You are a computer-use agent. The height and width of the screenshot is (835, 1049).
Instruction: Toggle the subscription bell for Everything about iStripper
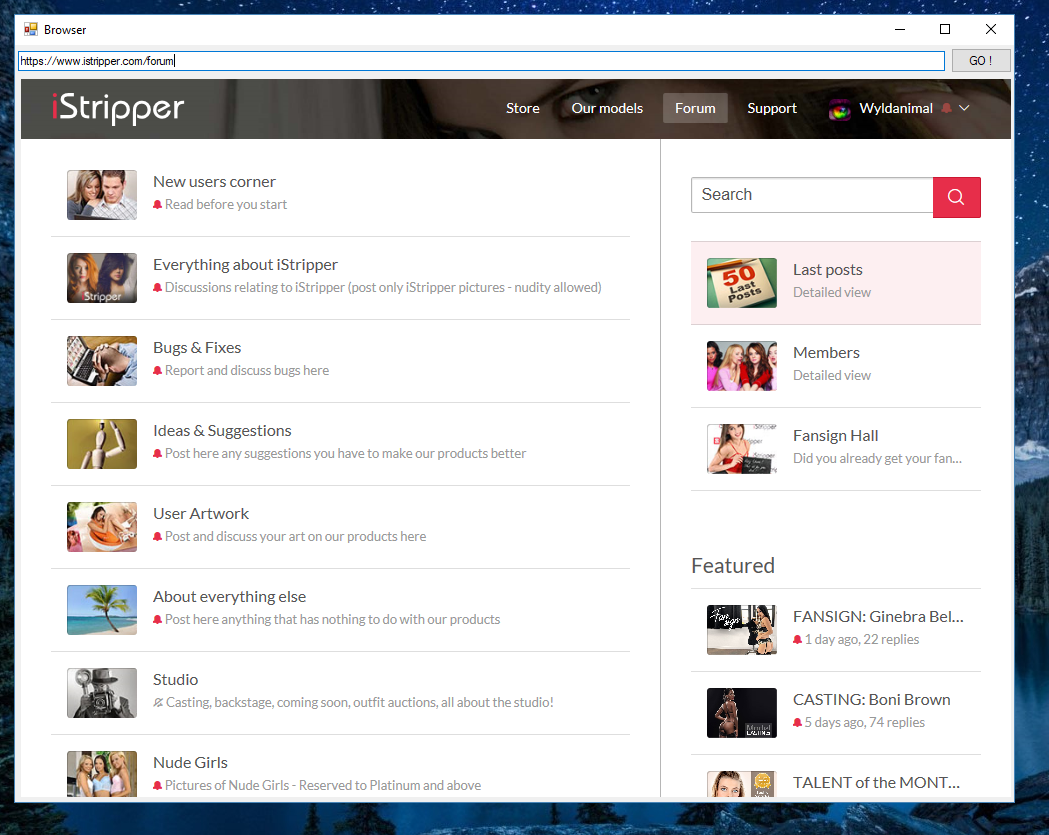click(157, 287)
